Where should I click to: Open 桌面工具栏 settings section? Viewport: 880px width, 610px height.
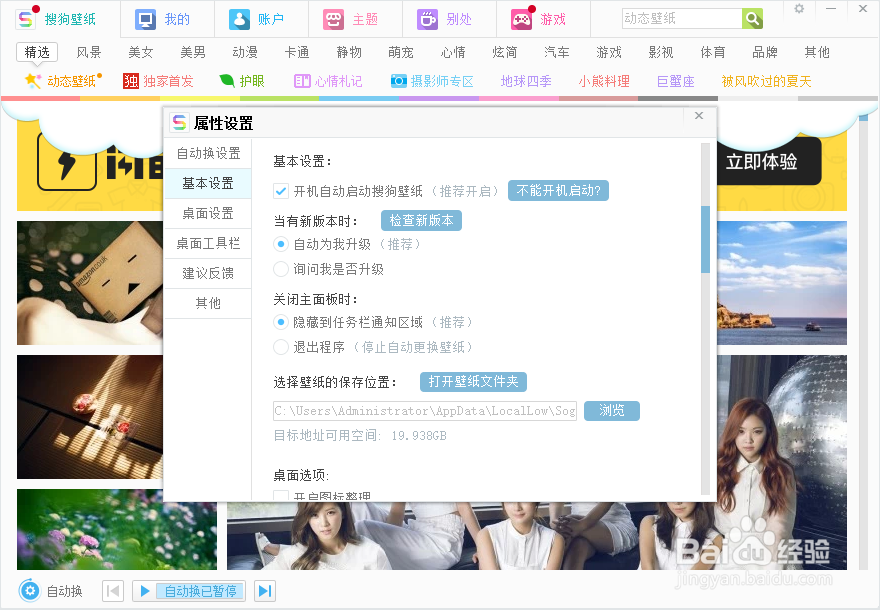tap(208, 244)
